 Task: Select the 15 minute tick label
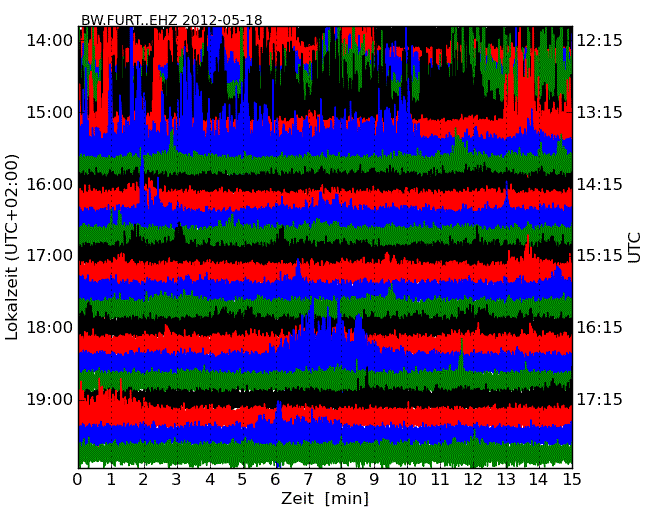572,480
